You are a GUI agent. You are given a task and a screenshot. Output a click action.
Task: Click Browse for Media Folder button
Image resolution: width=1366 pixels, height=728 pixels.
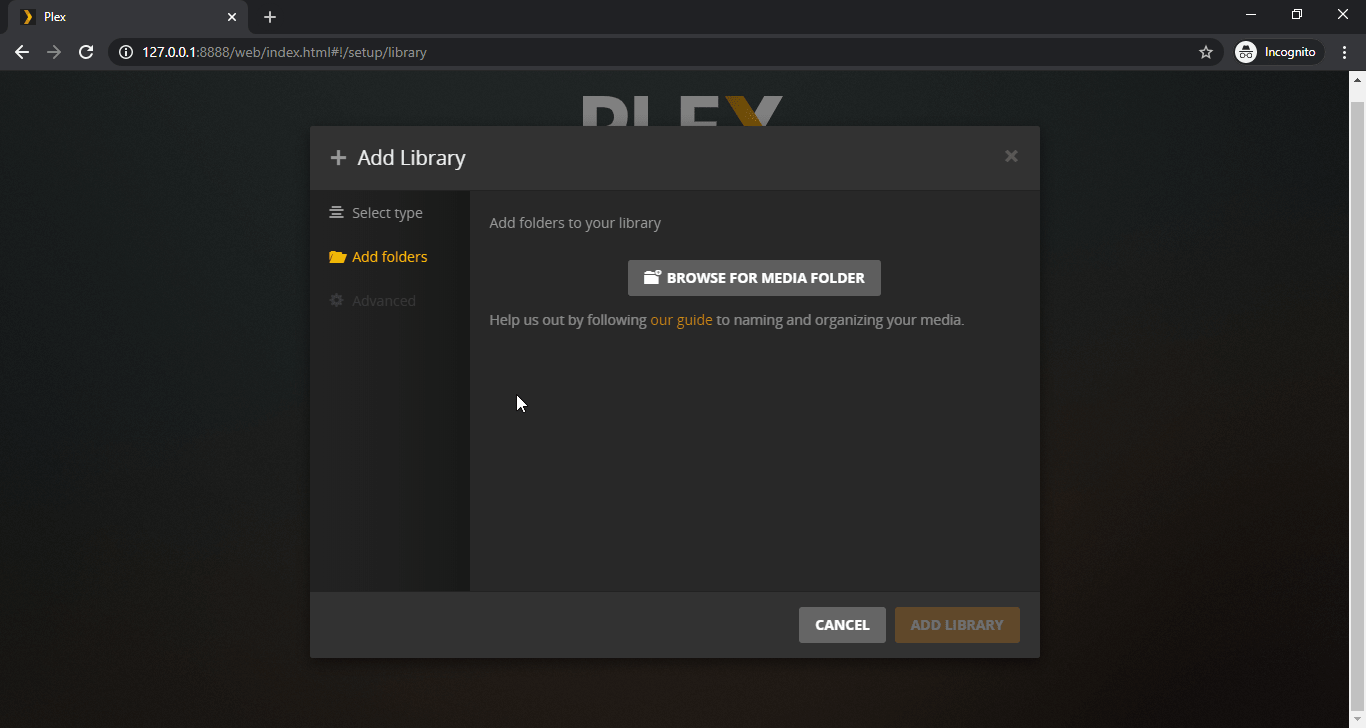(754, 278)
